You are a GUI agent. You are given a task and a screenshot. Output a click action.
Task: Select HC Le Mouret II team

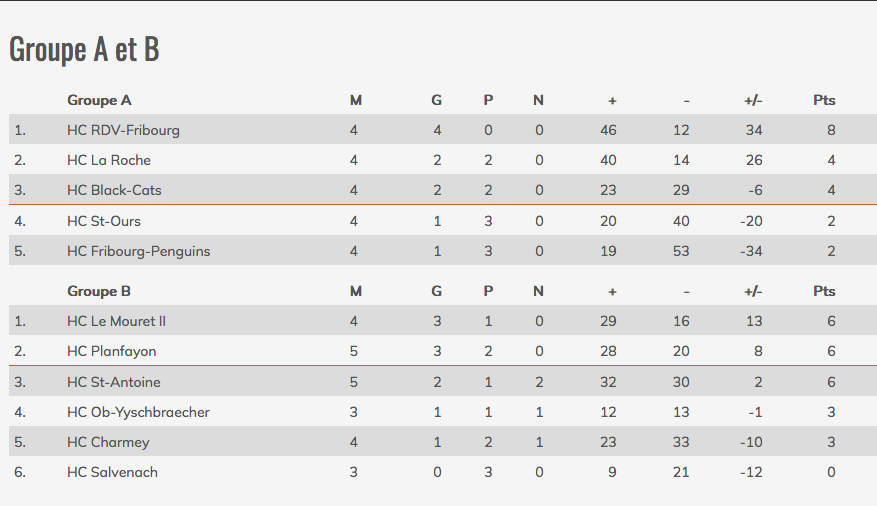[116, 321]
